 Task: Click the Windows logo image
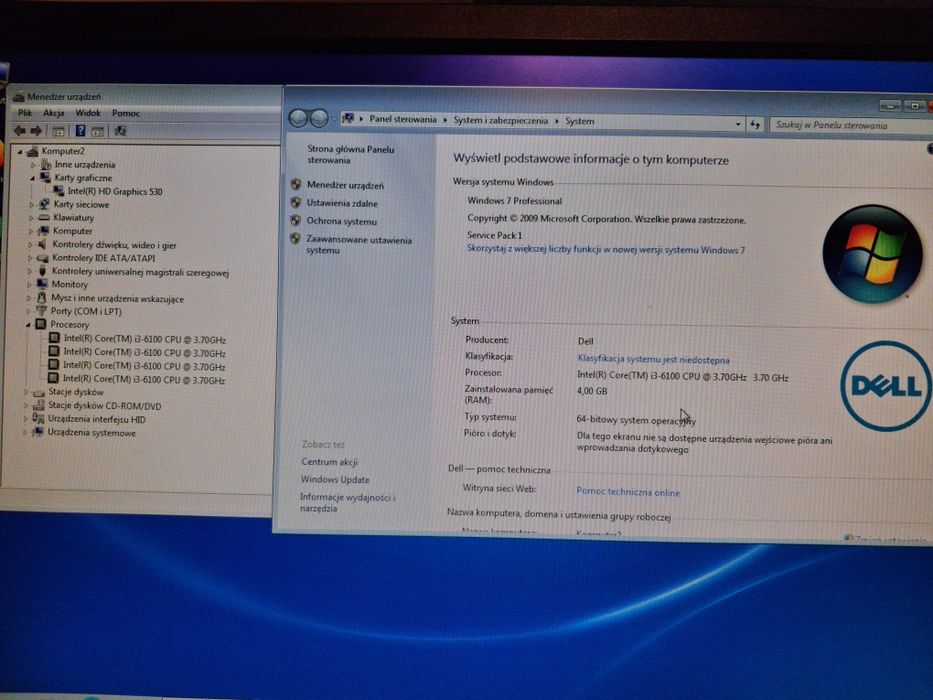[872, 254]
